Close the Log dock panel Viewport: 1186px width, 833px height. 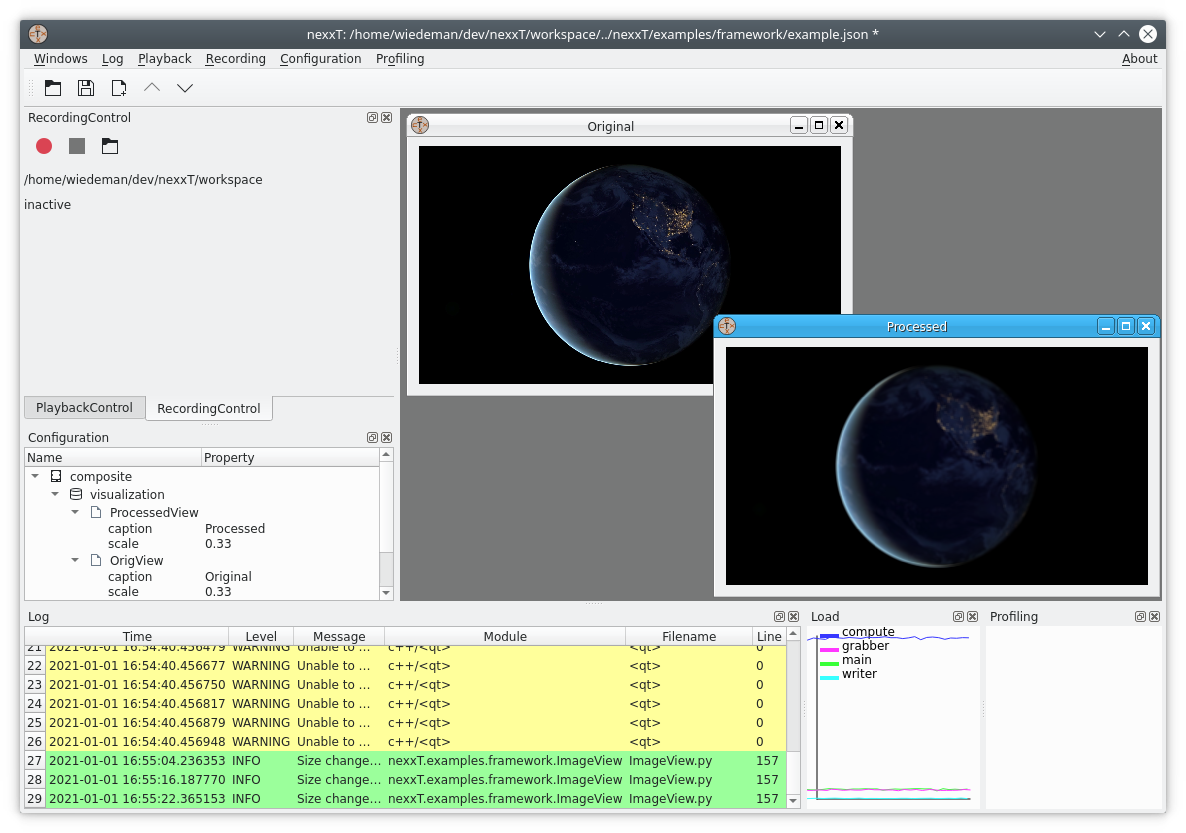point(793,617)
